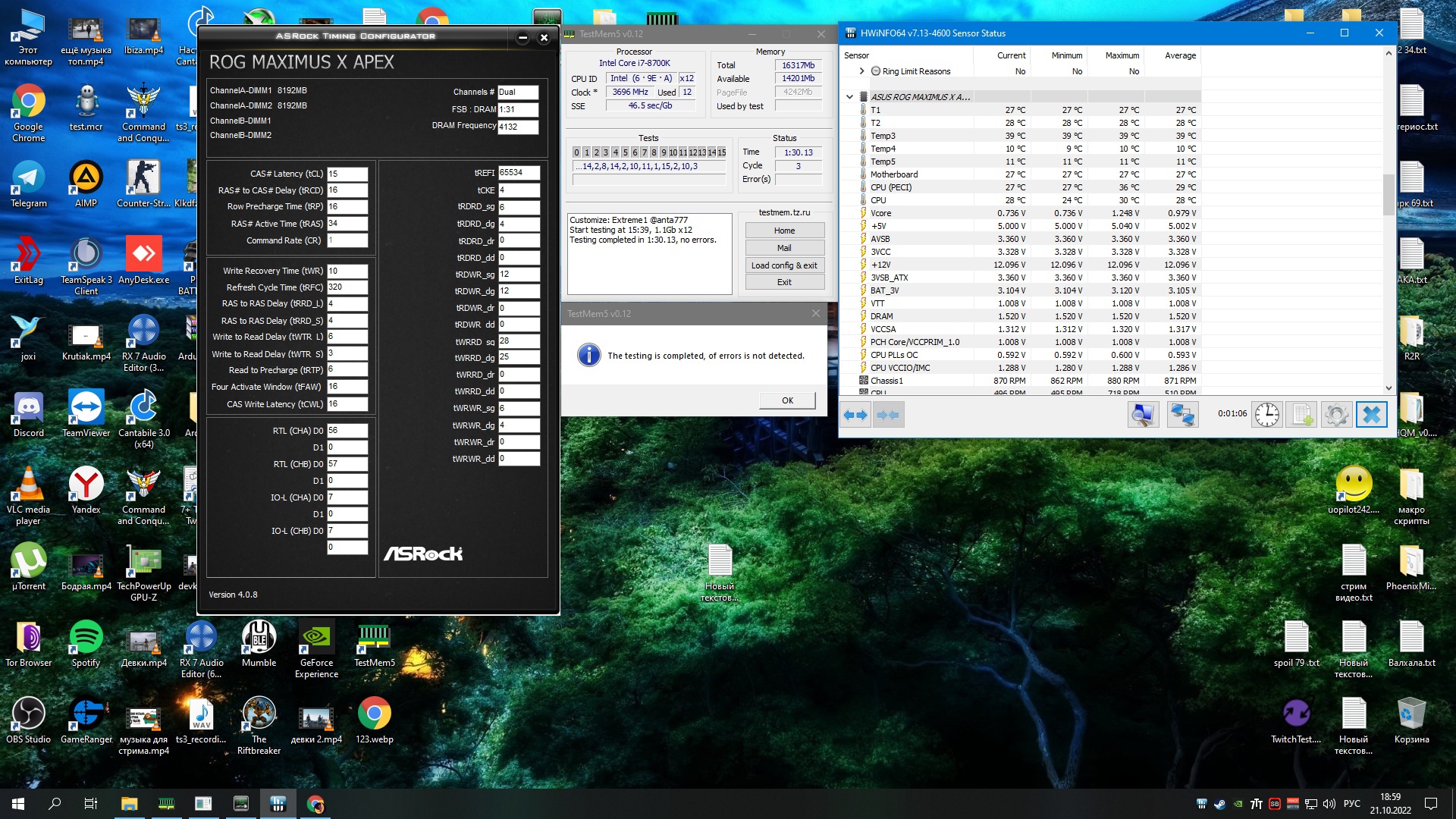The width and height of the screenshot is (1456, 819).
Task: Click the log file sheet with plus icon
Action: tap(1301, 415)
